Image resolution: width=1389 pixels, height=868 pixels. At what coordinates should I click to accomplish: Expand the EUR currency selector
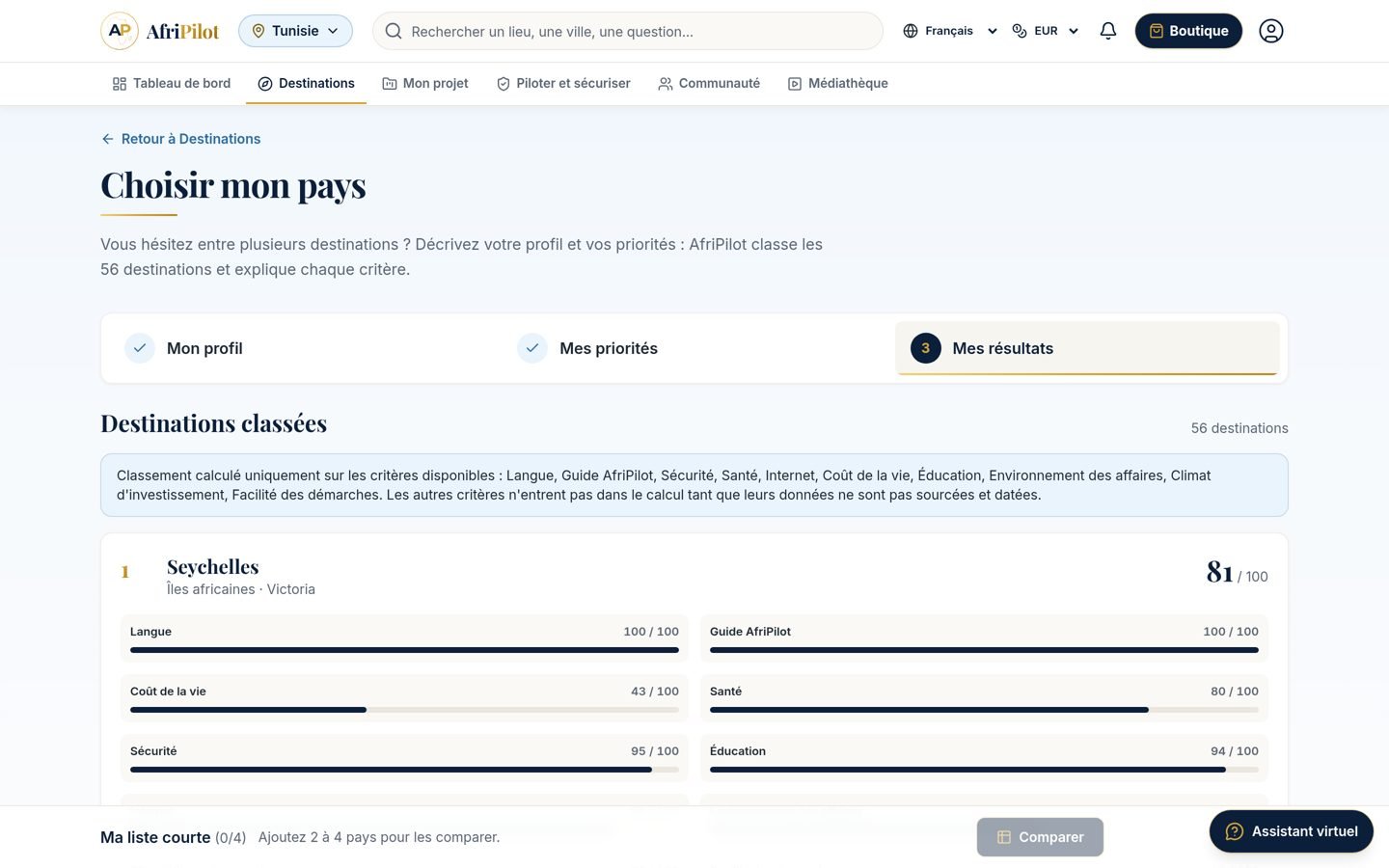point(1046,31)
